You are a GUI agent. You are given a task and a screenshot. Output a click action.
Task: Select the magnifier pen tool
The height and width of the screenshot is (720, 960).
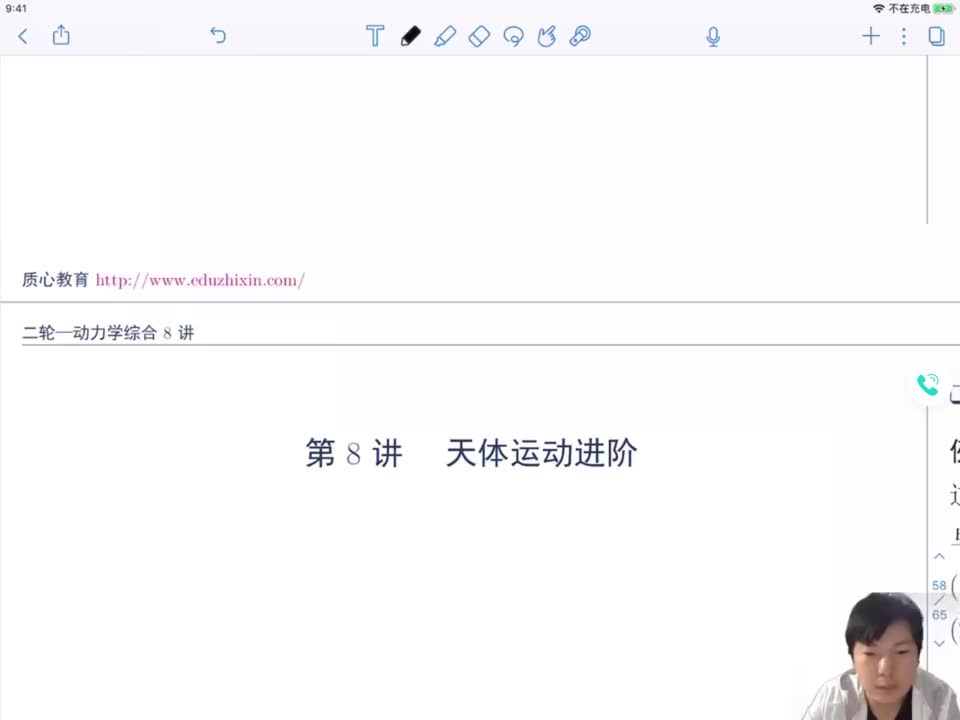coord(580,36)
